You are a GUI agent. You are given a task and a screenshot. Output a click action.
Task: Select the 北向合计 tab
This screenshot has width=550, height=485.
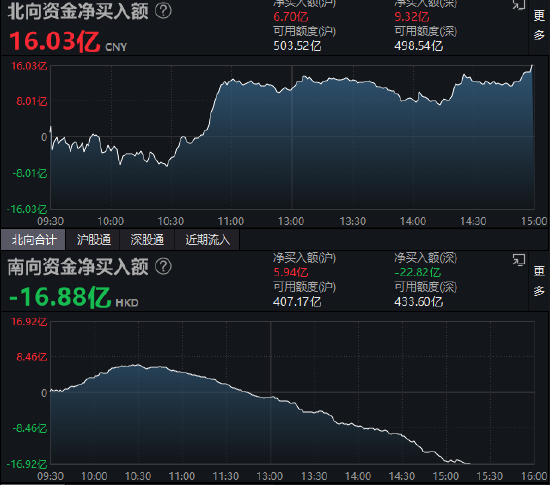coord(33,240)
